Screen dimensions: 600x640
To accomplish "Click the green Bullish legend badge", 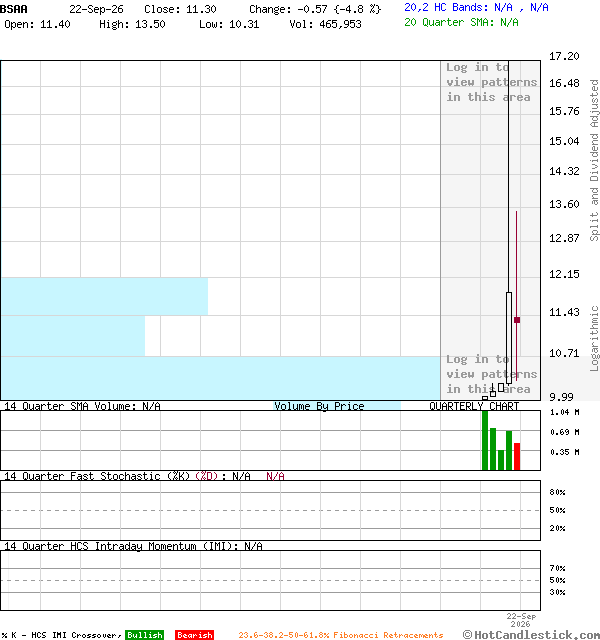I will click(144, 635).
